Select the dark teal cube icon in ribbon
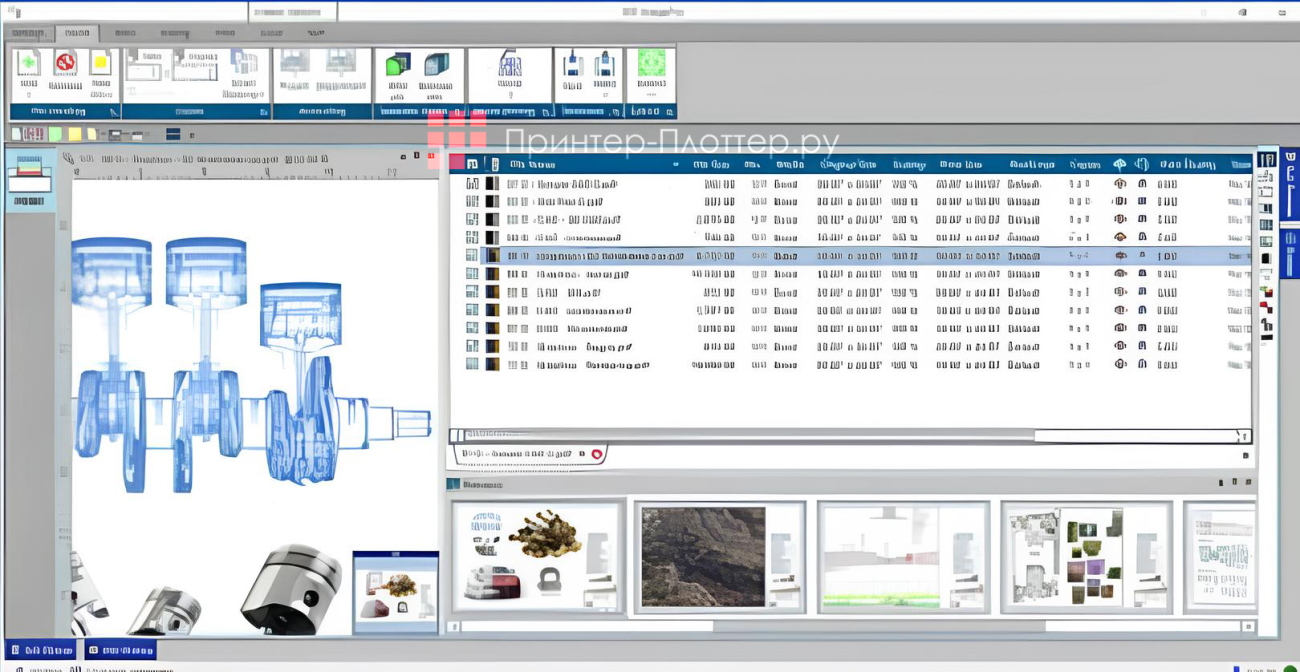1300x672 pixels. point(435,65)
